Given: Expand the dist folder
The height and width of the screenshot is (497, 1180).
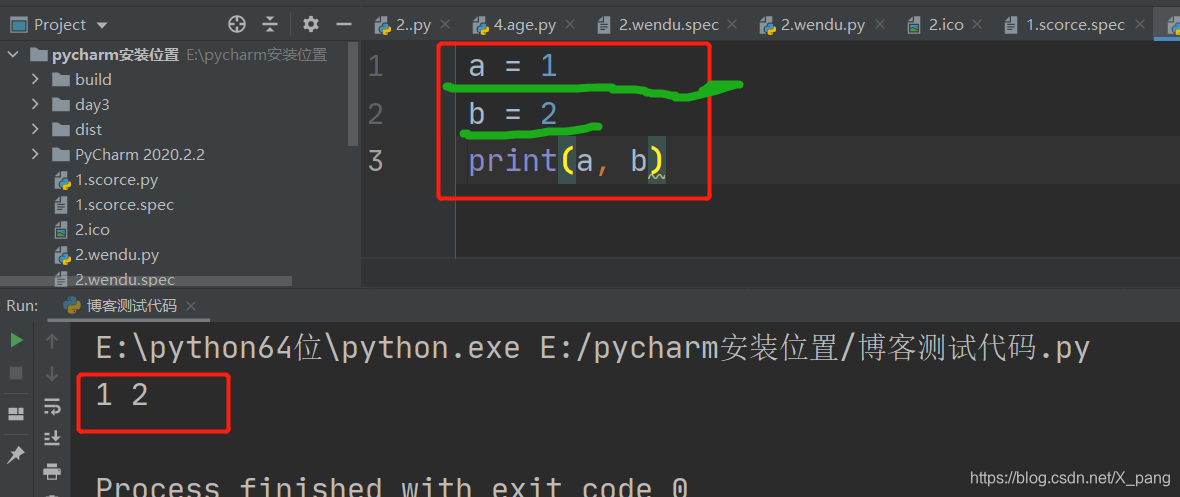Looking at the screenshot, I should click(x=35, y=130).
